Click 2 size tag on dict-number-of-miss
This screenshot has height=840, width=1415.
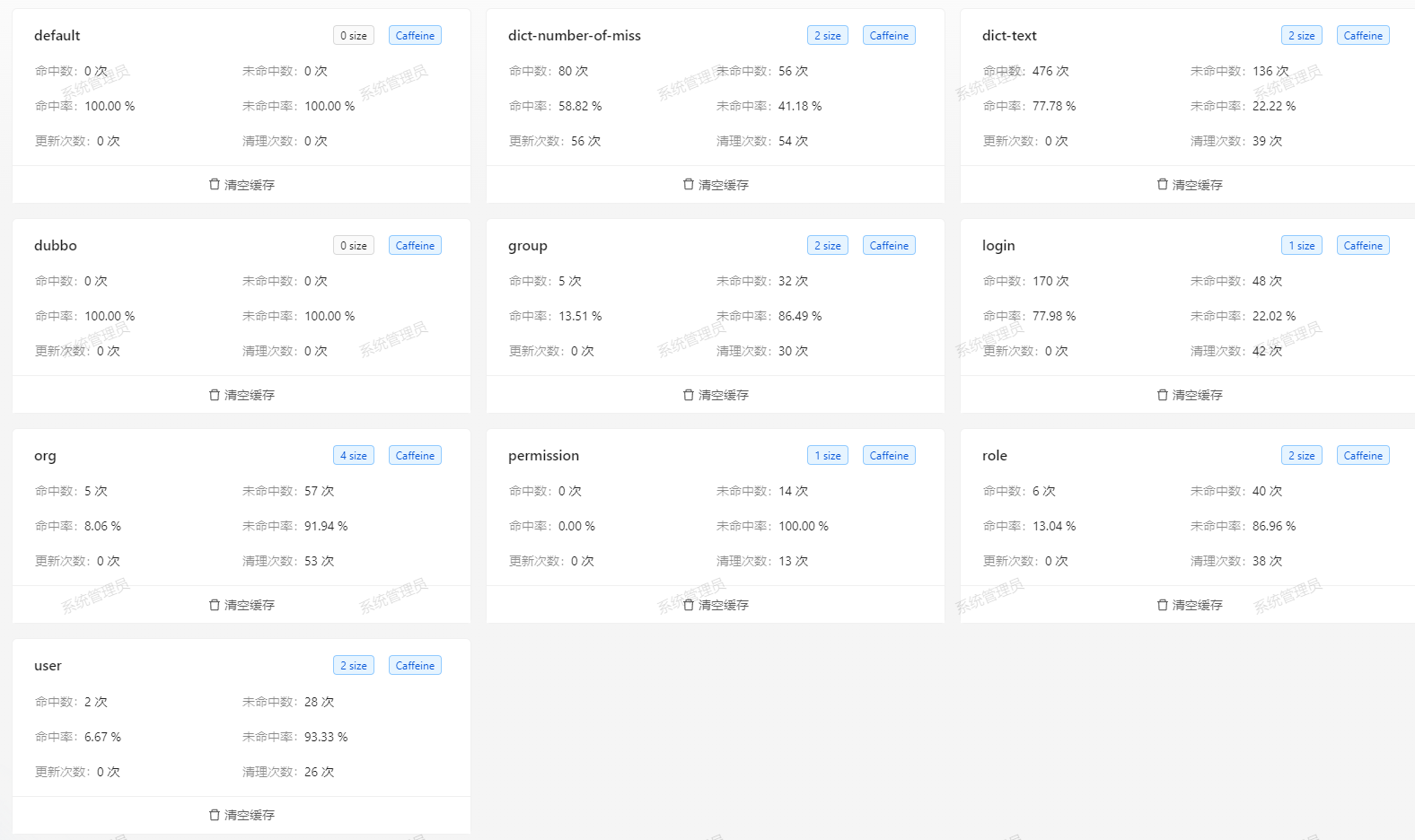point(828,36)
